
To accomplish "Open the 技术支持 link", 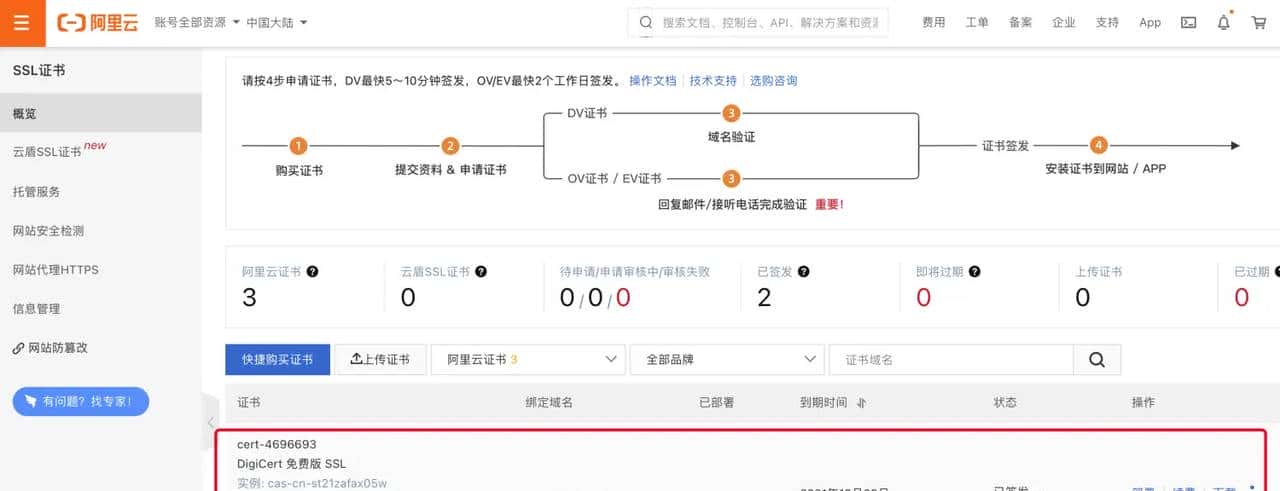I will coord(713,81).
